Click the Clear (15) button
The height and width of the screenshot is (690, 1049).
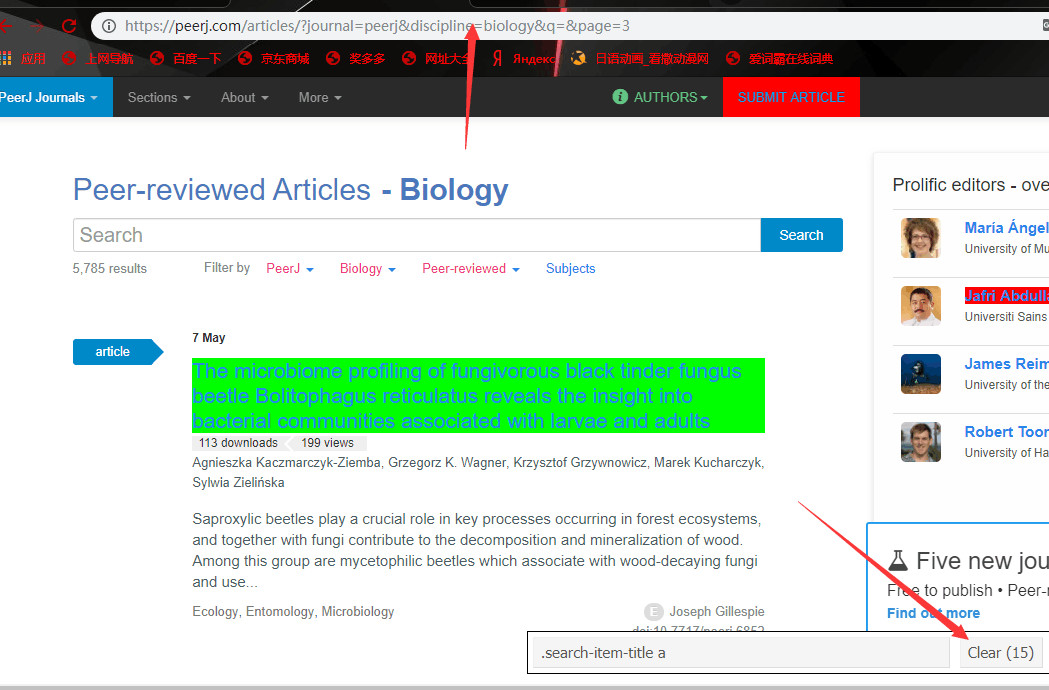tap(1000, 653)
